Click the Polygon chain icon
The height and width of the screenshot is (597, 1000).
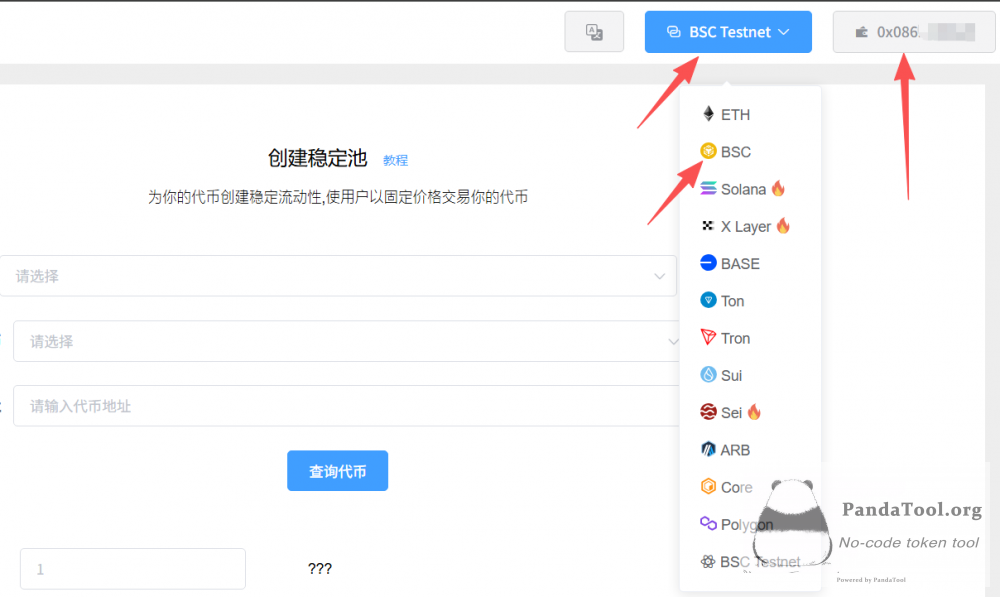[x=708, y=523]
